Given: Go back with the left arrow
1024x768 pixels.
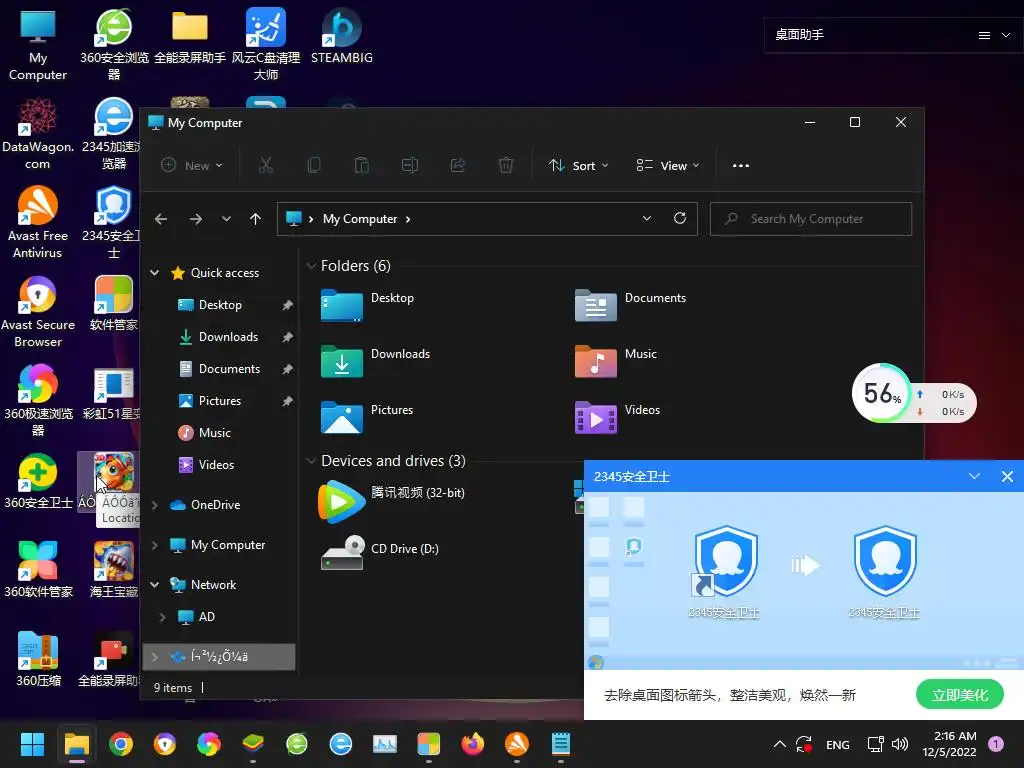Looking at the screenshot, I should pos(161,219).
